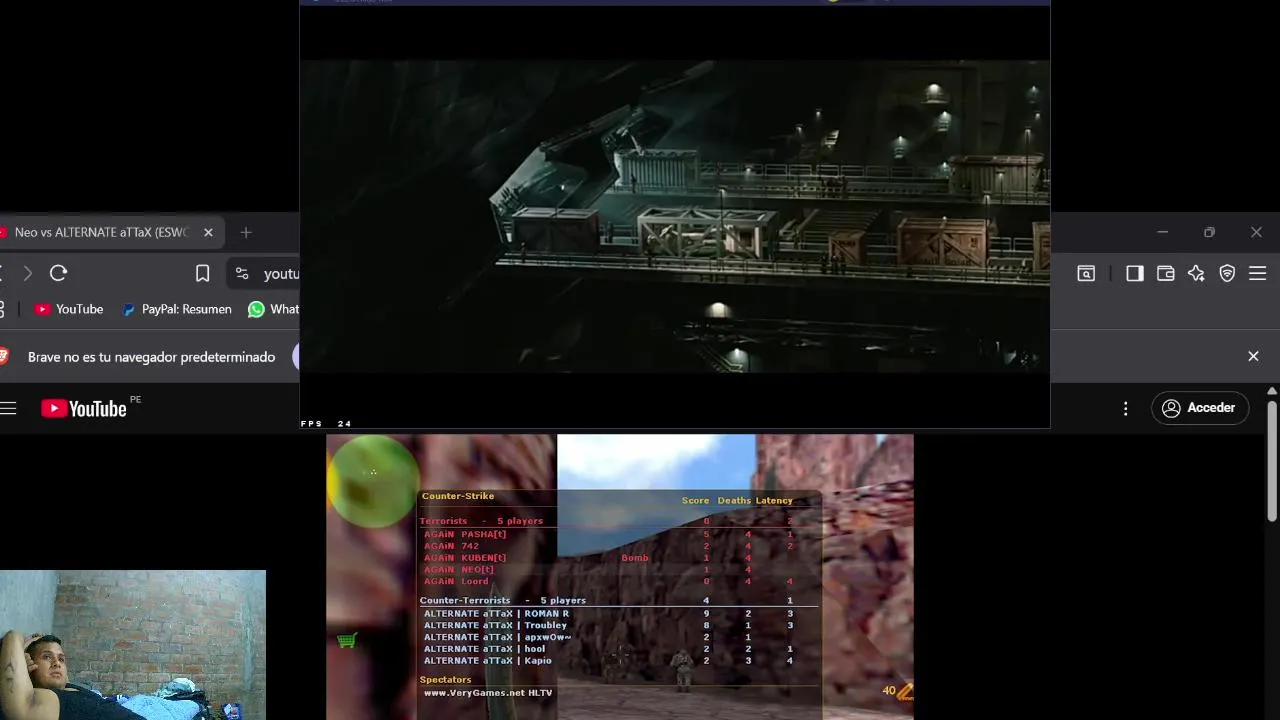Open Brave VPN shield icon
This screenshot has width=1280, height=720.
[1227, 273]
